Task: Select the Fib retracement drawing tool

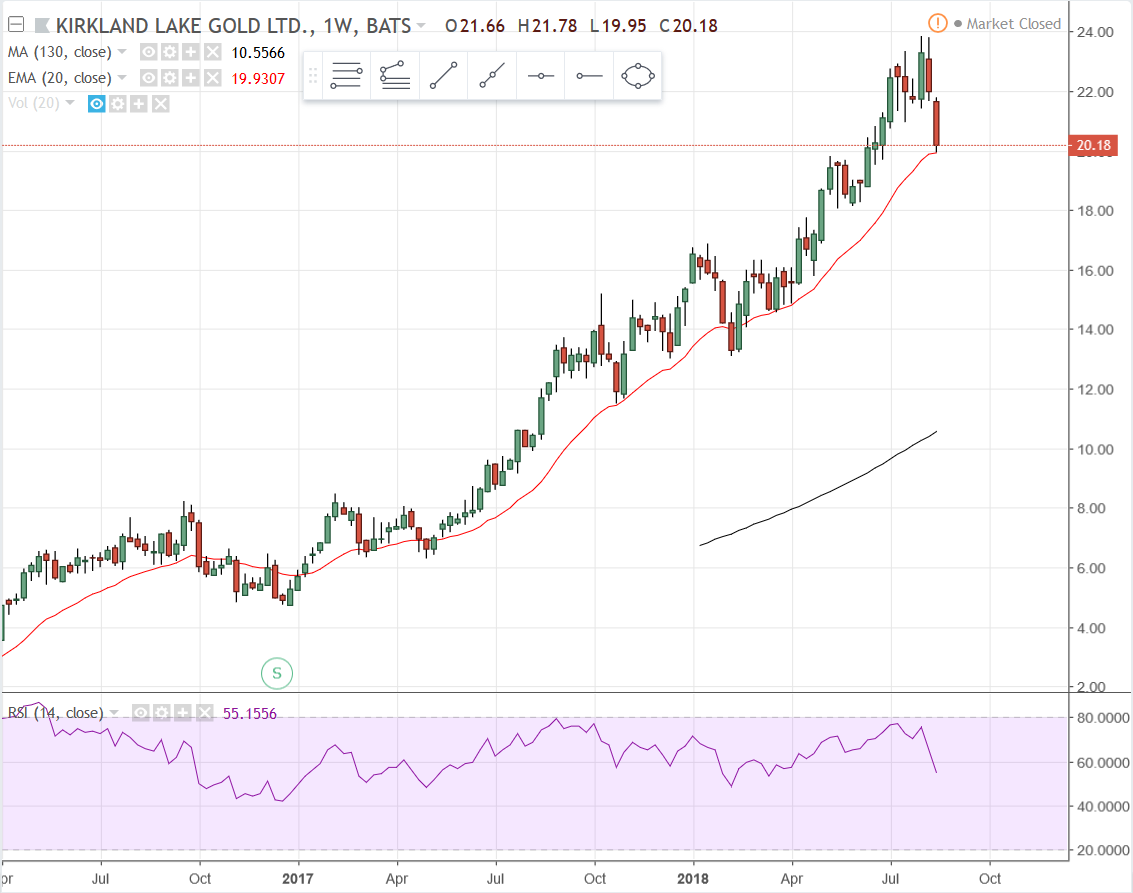Action: 346,76
